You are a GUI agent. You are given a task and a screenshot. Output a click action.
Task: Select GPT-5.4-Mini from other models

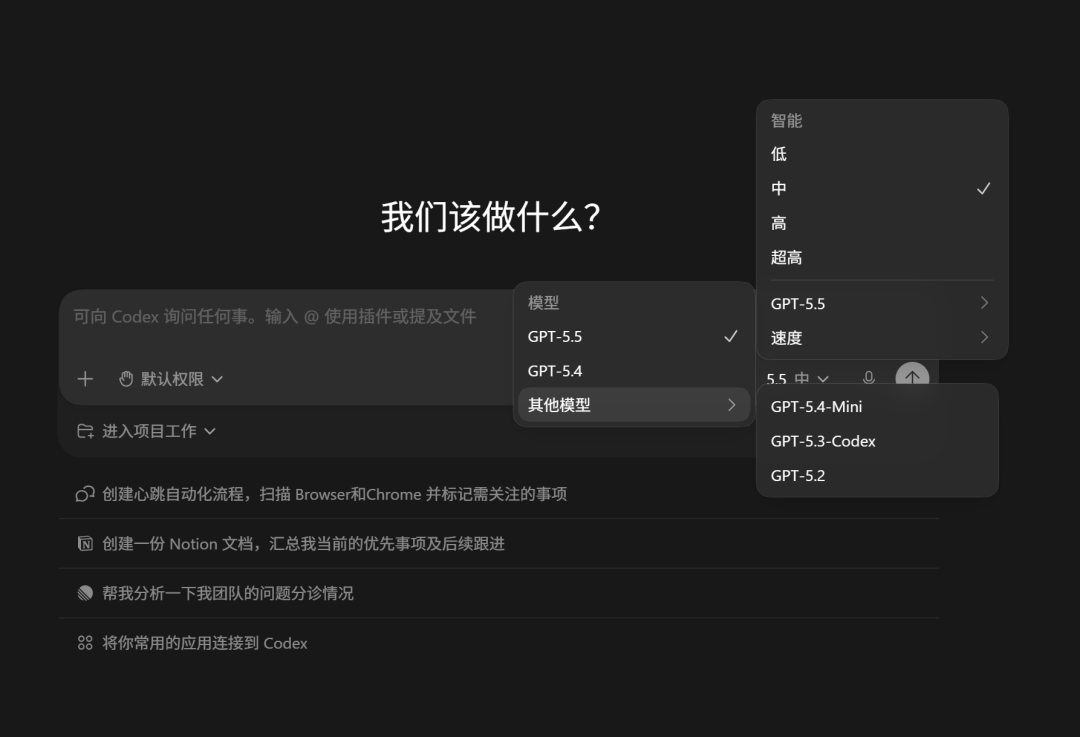[x=878, y=406]
